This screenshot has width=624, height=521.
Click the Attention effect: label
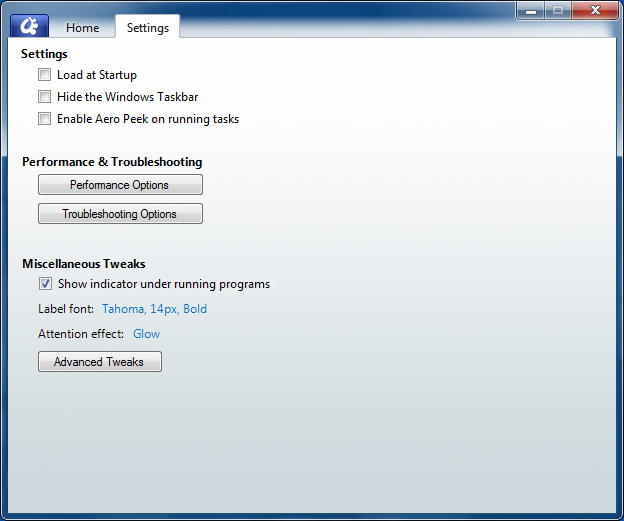81,334
